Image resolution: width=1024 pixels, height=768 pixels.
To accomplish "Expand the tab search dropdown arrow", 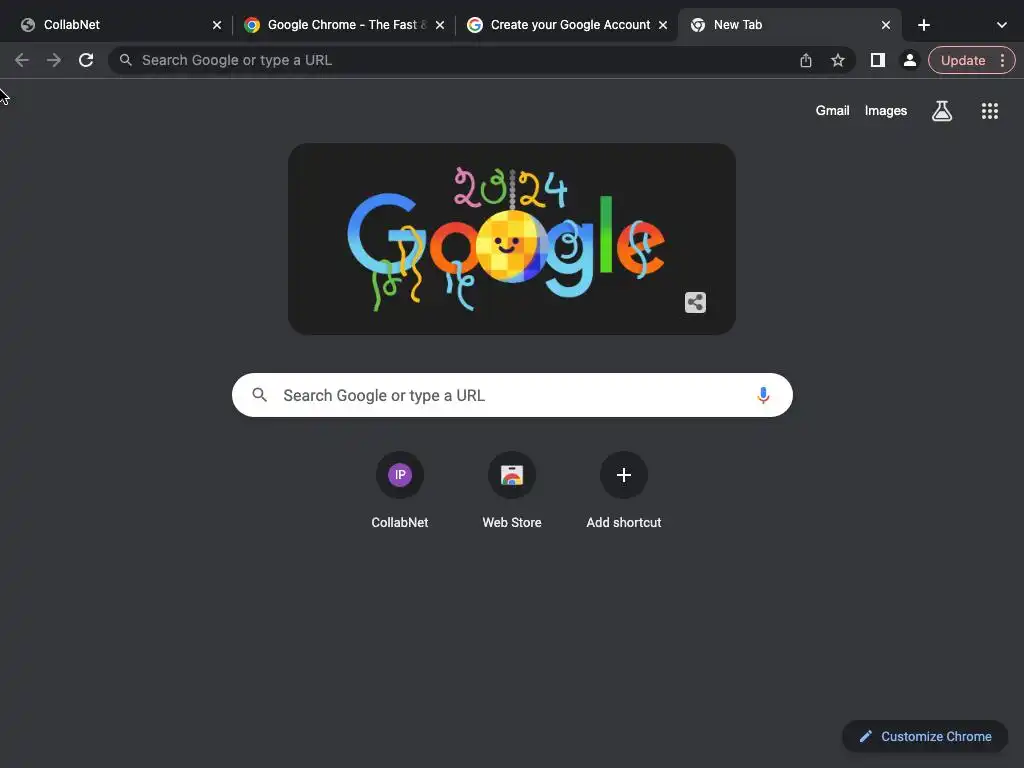I will pos(1002,25).
